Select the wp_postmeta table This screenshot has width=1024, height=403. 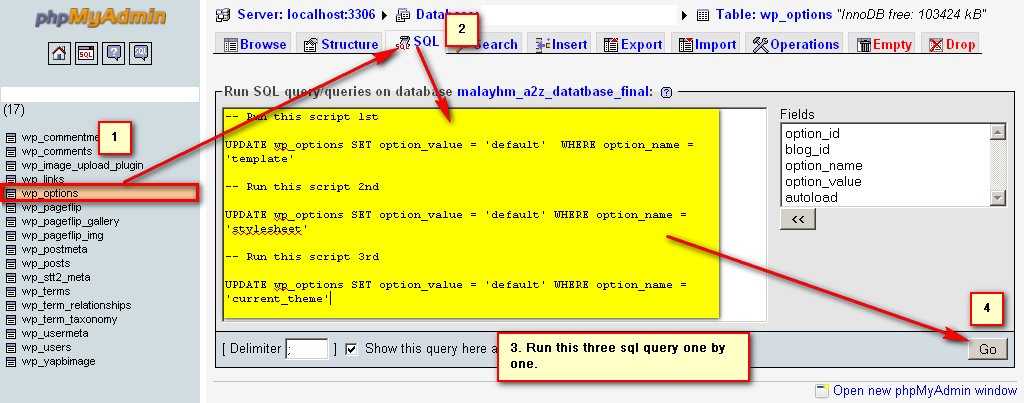click(54, 250)
